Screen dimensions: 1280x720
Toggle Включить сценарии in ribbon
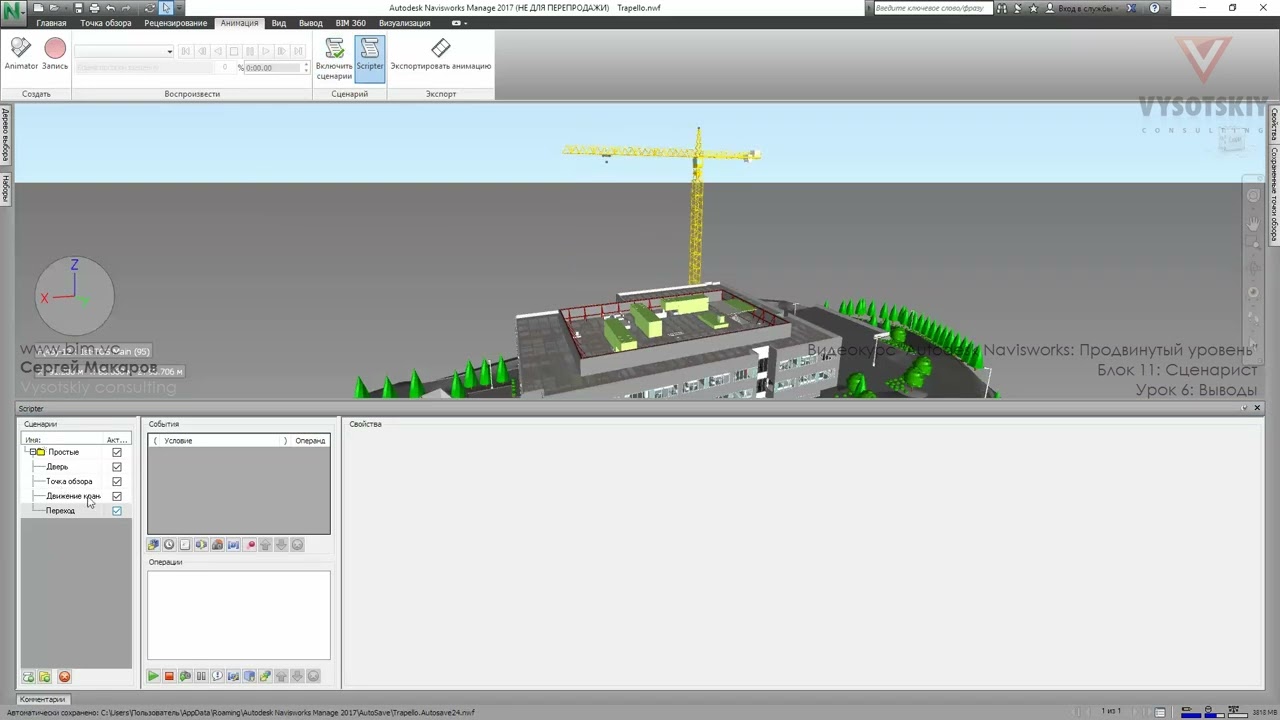coord(334,59)
